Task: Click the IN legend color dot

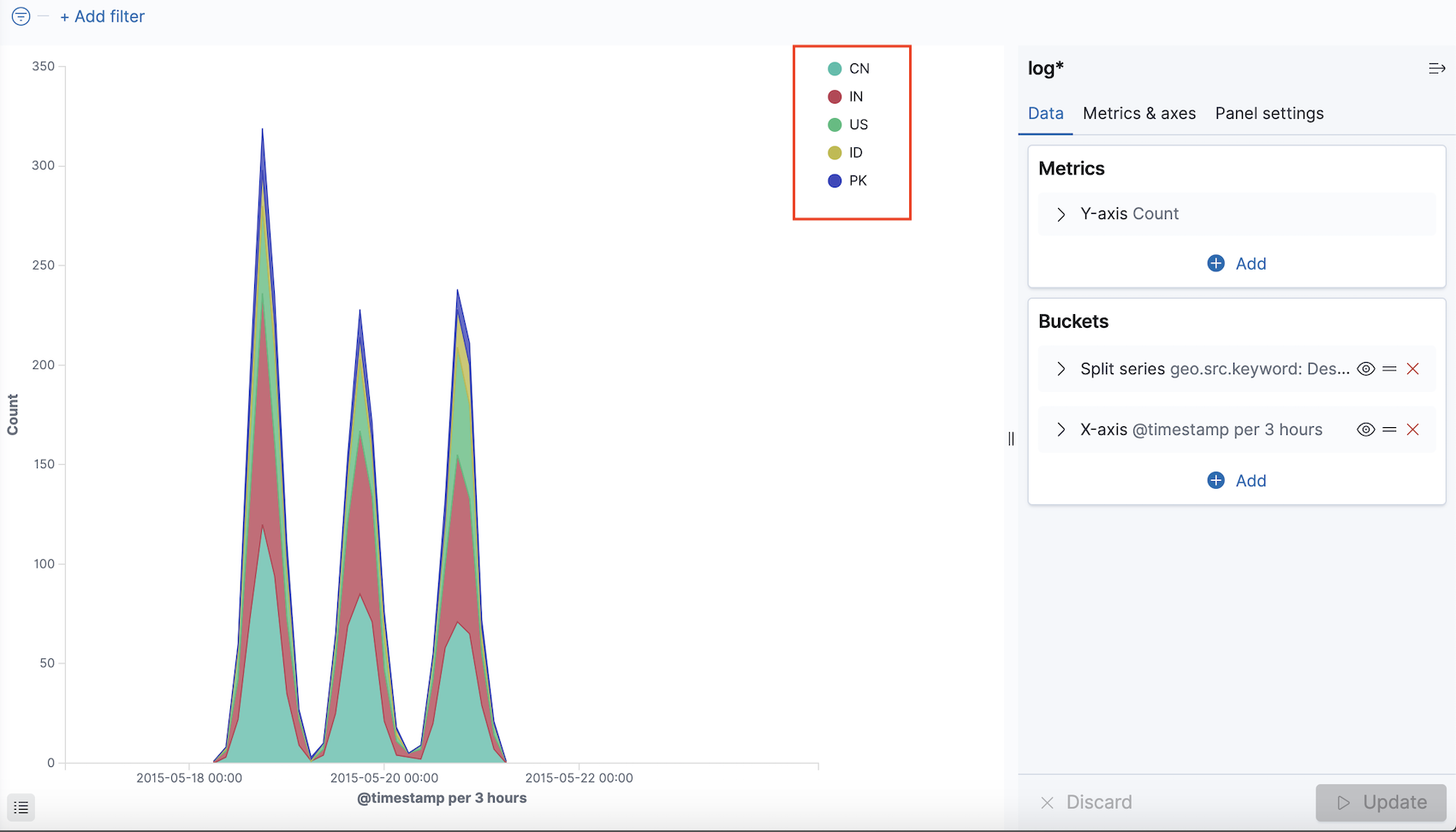Action: click(x=835, y=97)
